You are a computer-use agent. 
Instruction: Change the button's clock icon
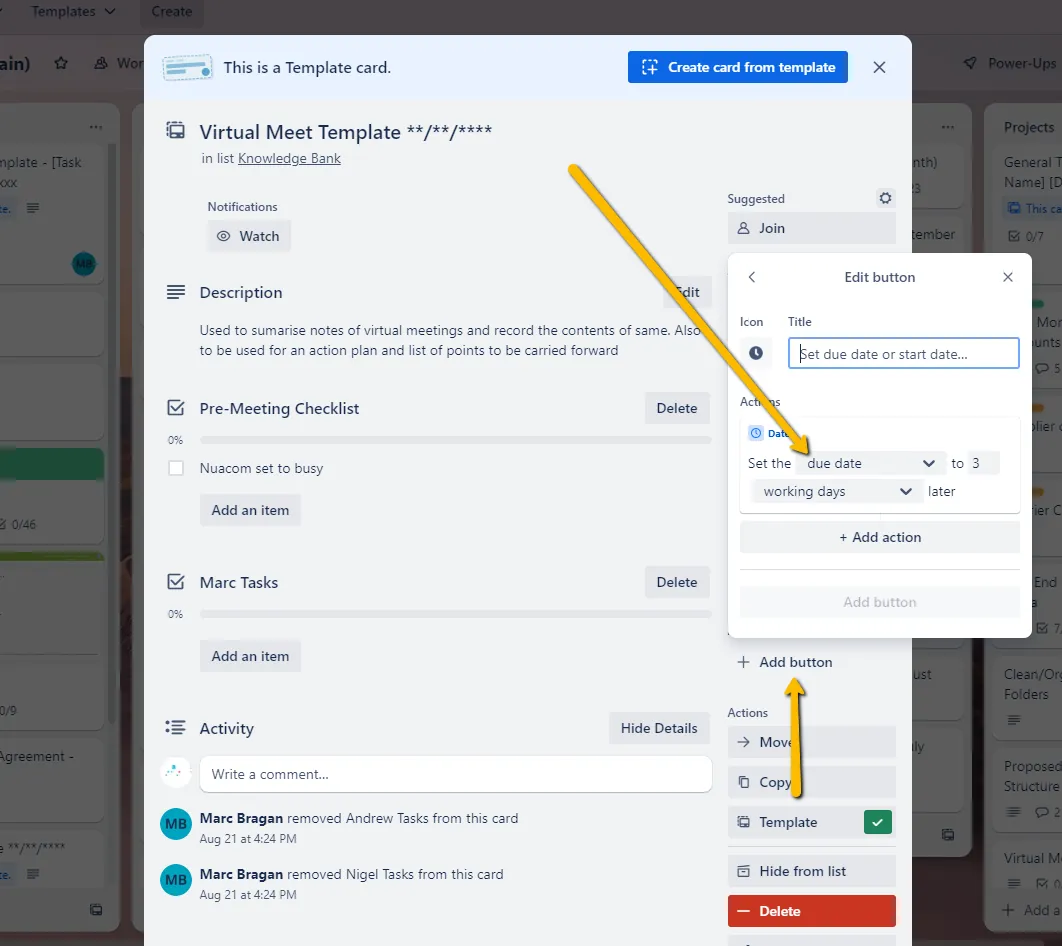click(x=756, y=353)
